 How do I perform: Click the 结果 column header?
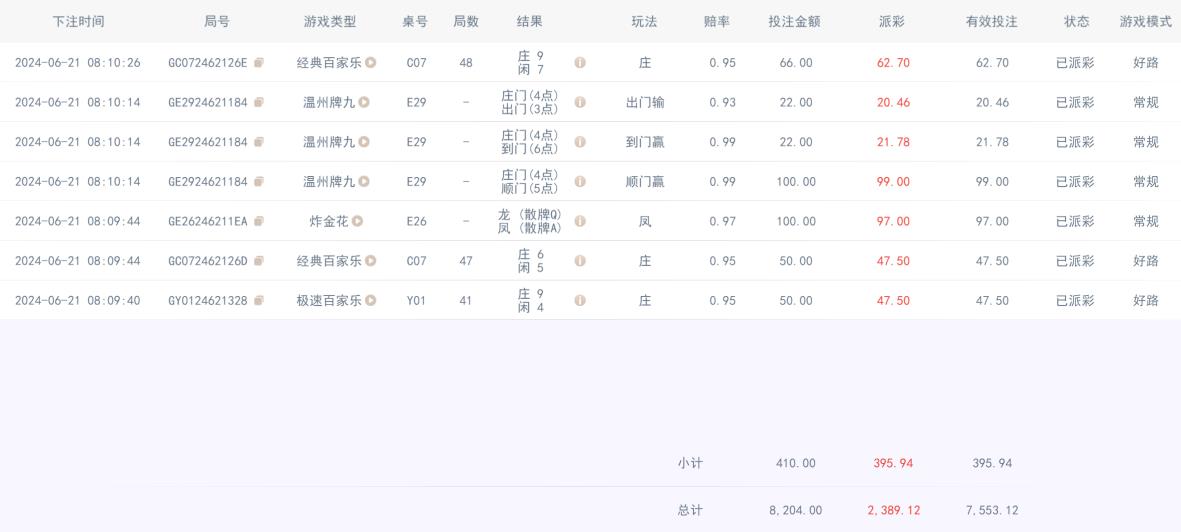click(x=529, y=22)
